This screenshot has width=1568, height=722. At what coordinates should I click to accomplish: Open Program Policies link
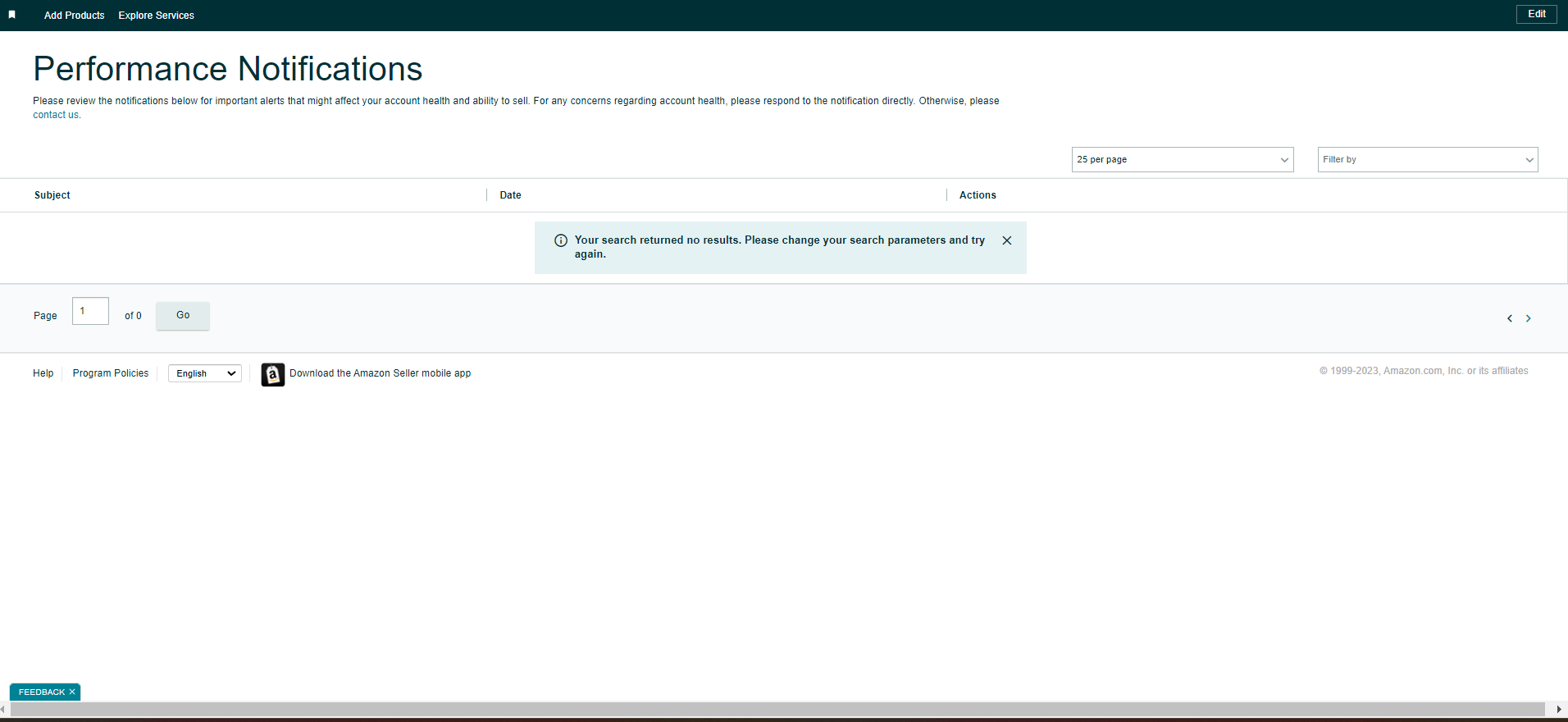coord(111,373)
